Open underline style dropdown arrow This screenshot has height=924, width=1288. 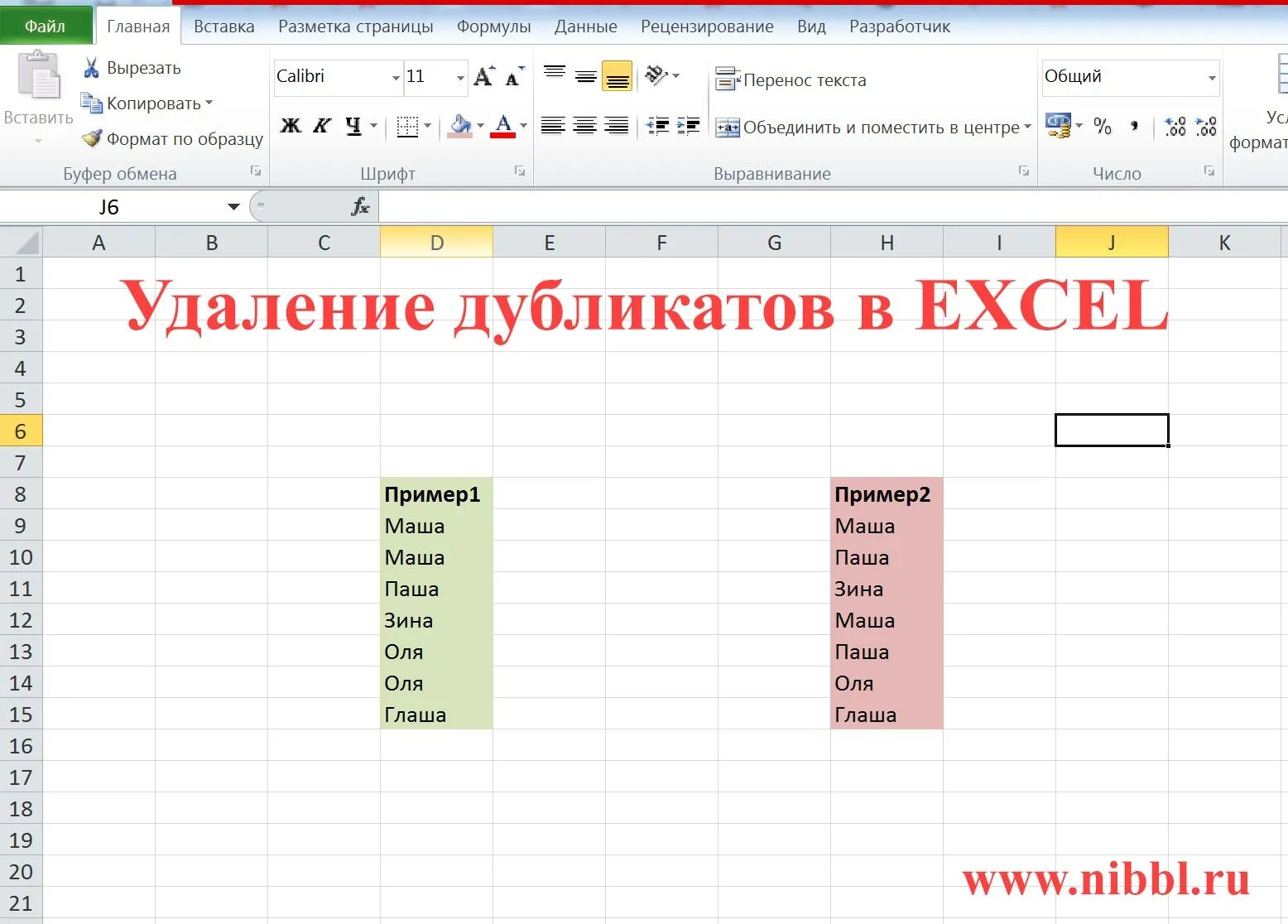pyautogui.click(x=373, y=126)
